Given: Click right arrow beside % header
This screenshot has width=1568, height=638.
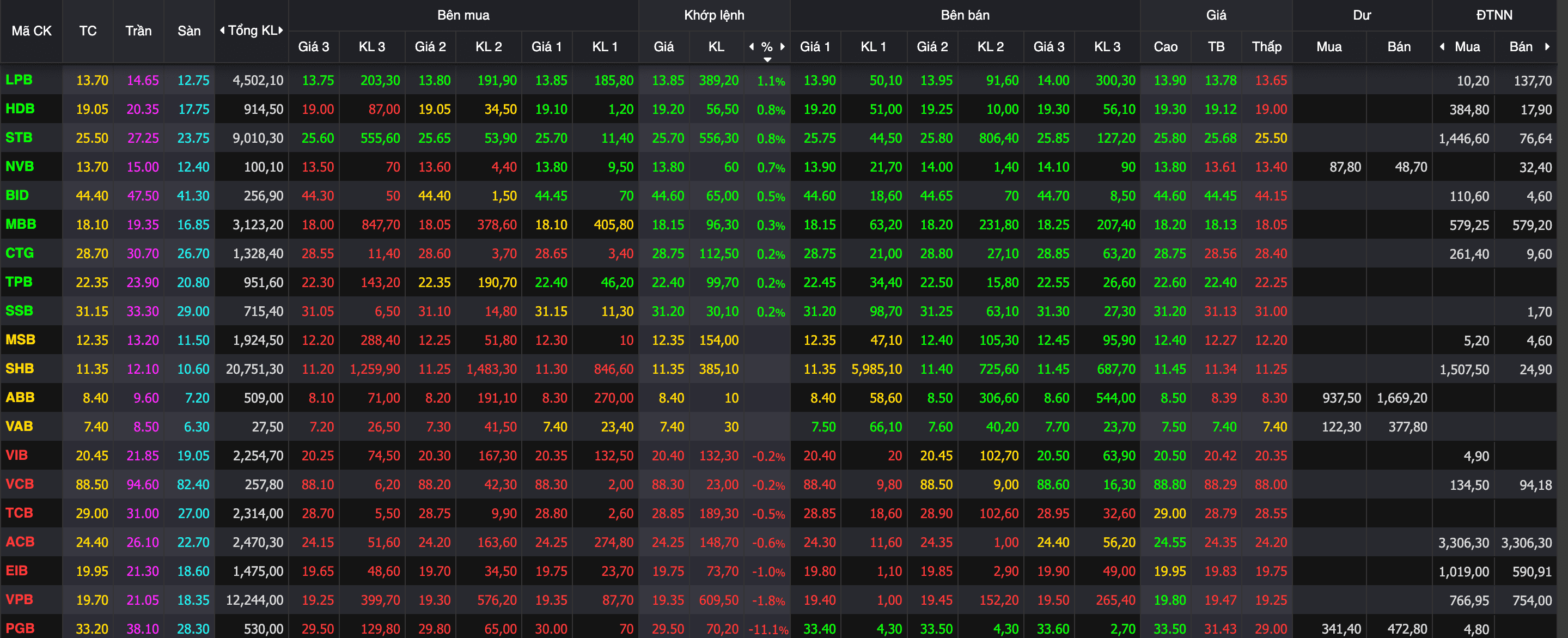Looking at the screenshot, I should 782,47.
